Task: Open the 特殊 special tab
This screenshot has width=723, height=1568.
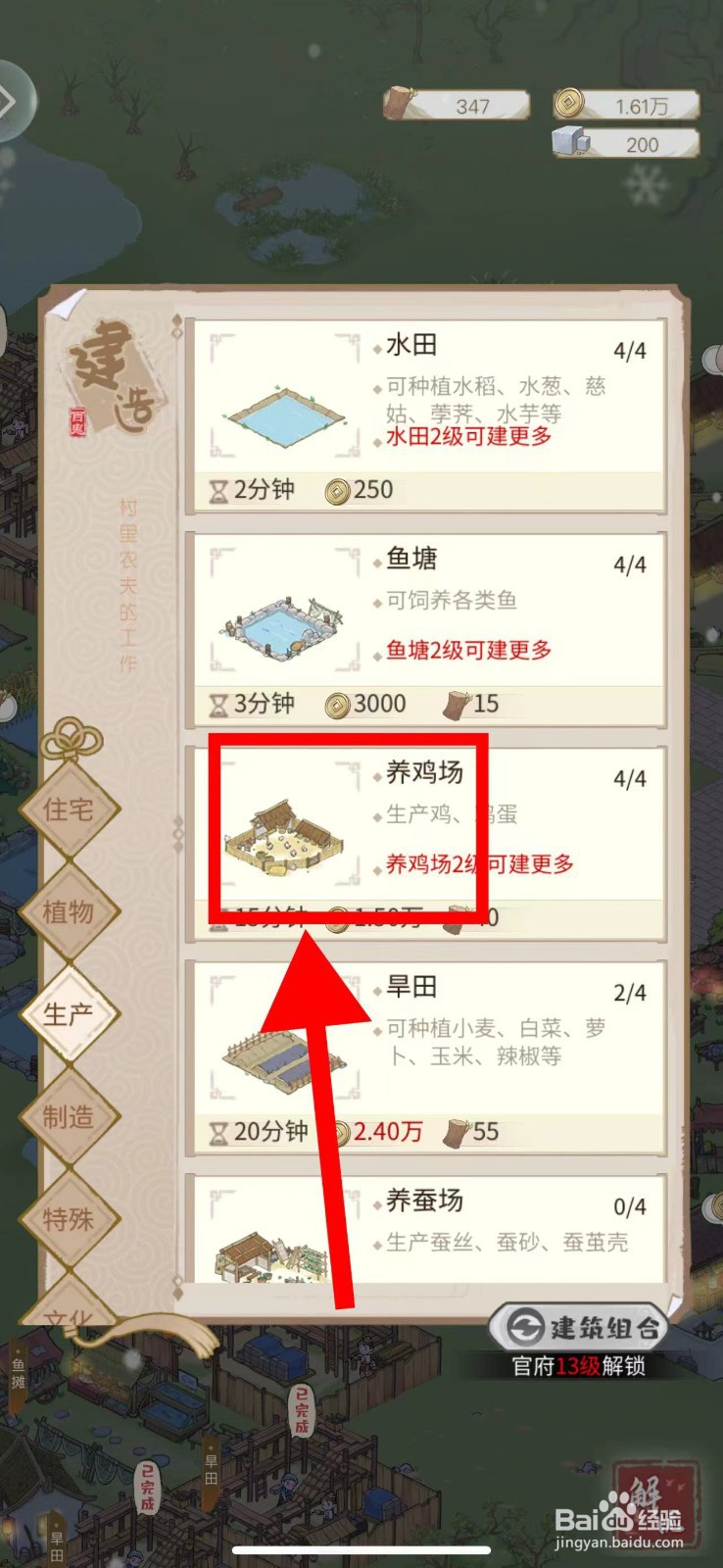Action: click(69, 1220)
